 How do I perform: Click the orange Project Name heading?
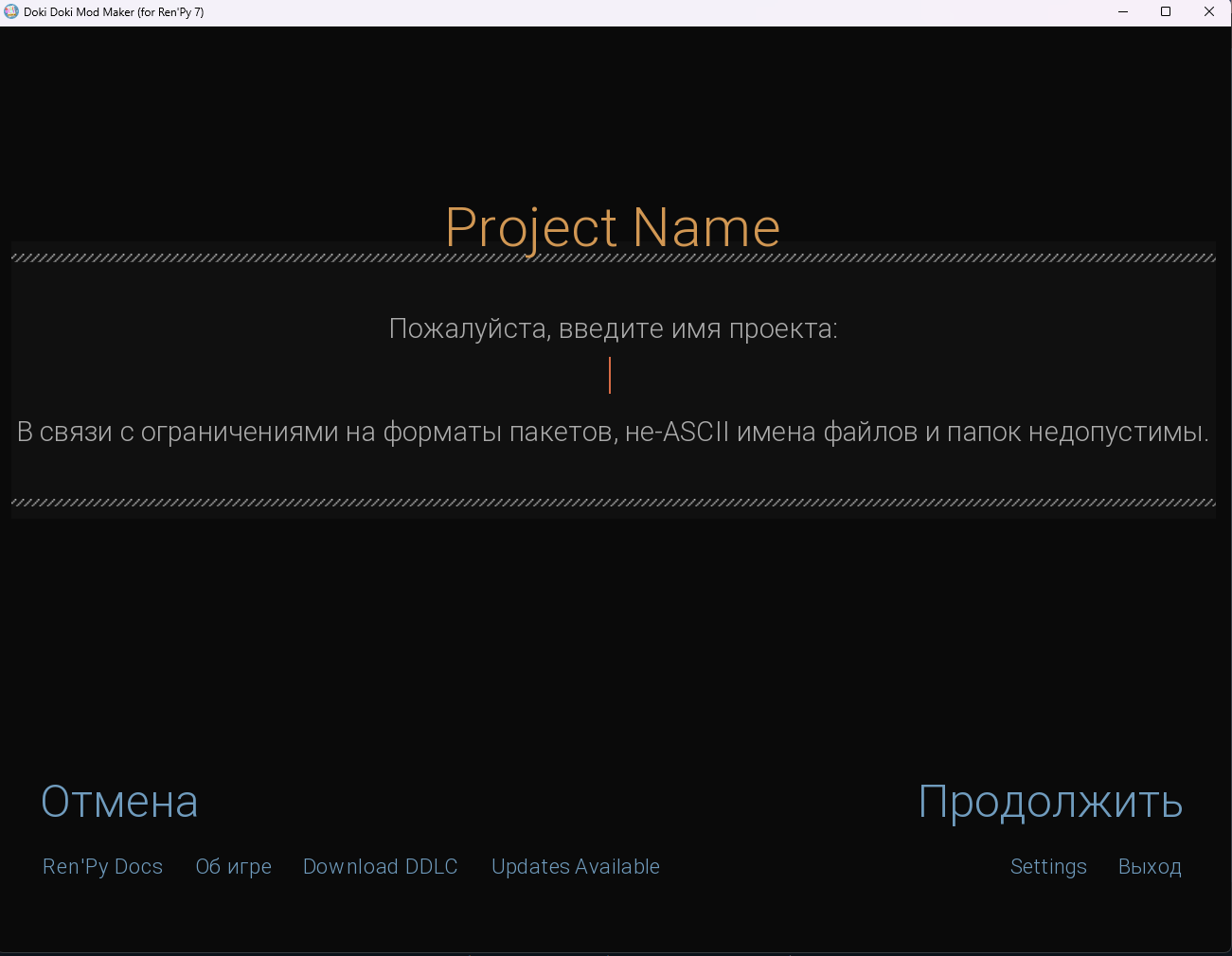point(613,227)
